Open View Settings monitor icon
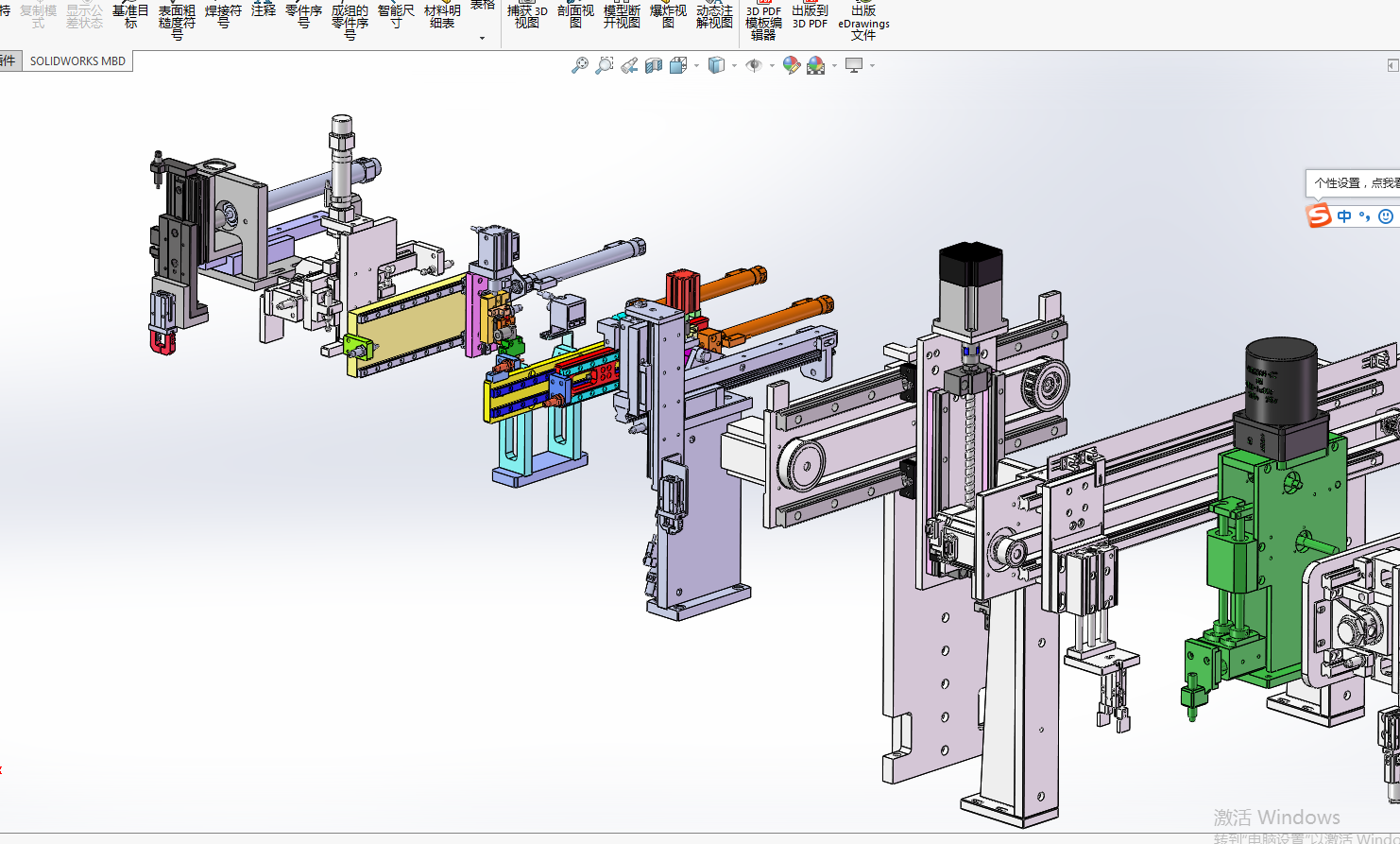This screenshot has height=844, width=1400. (854, 65)
